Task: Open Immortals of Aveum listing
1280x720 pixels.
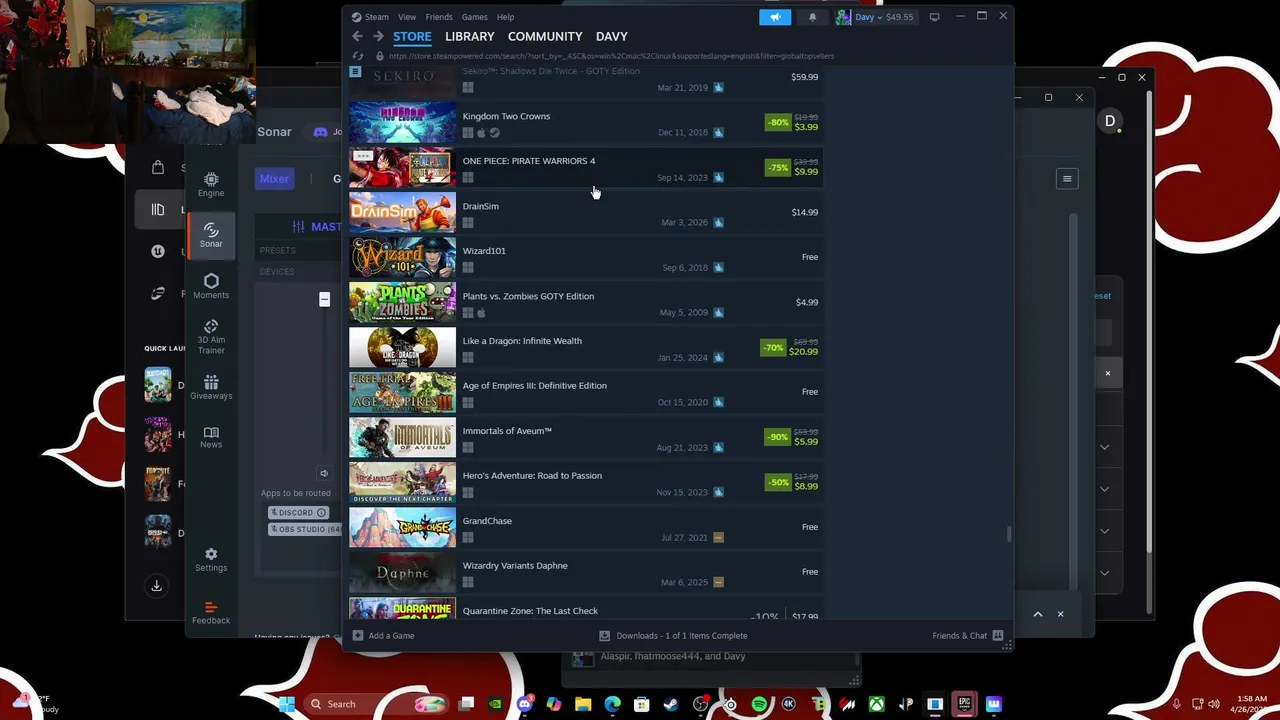Action: (x=585, y=438)
